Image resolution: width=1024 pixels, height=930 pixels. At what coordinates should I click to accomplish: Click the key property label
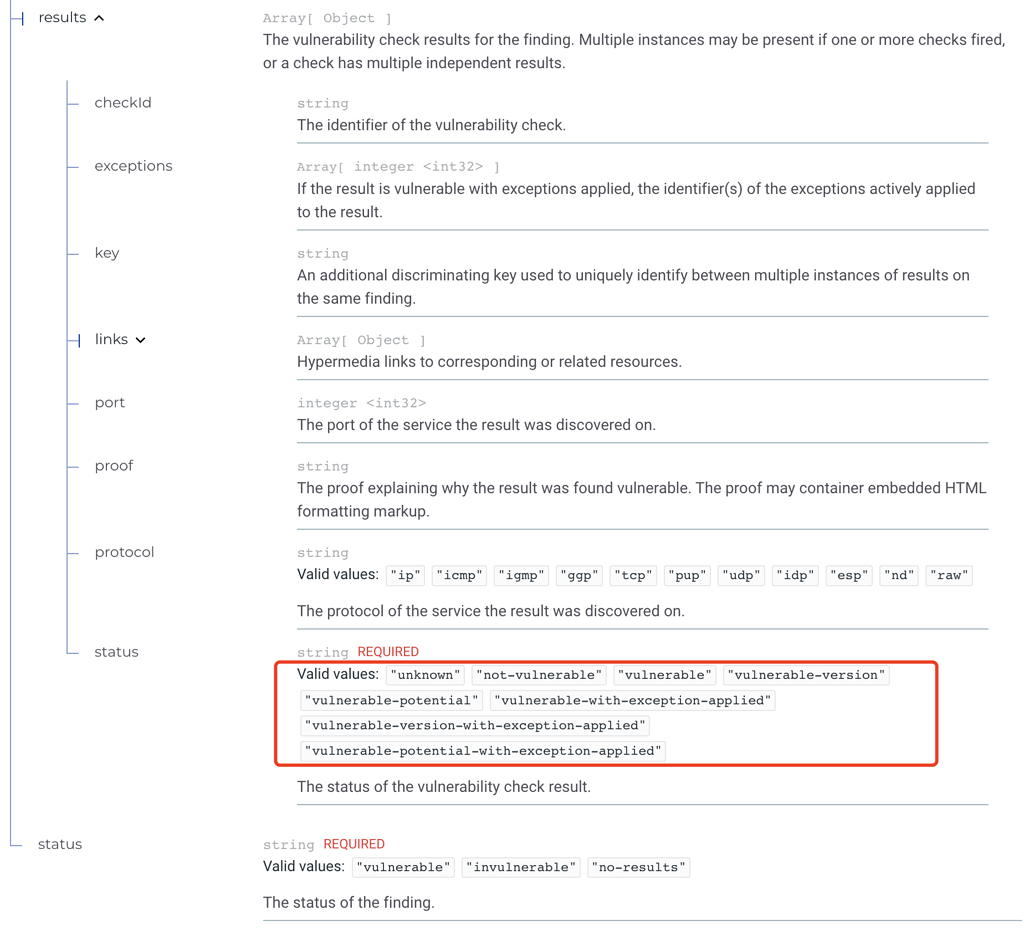(x=107, y=252)
